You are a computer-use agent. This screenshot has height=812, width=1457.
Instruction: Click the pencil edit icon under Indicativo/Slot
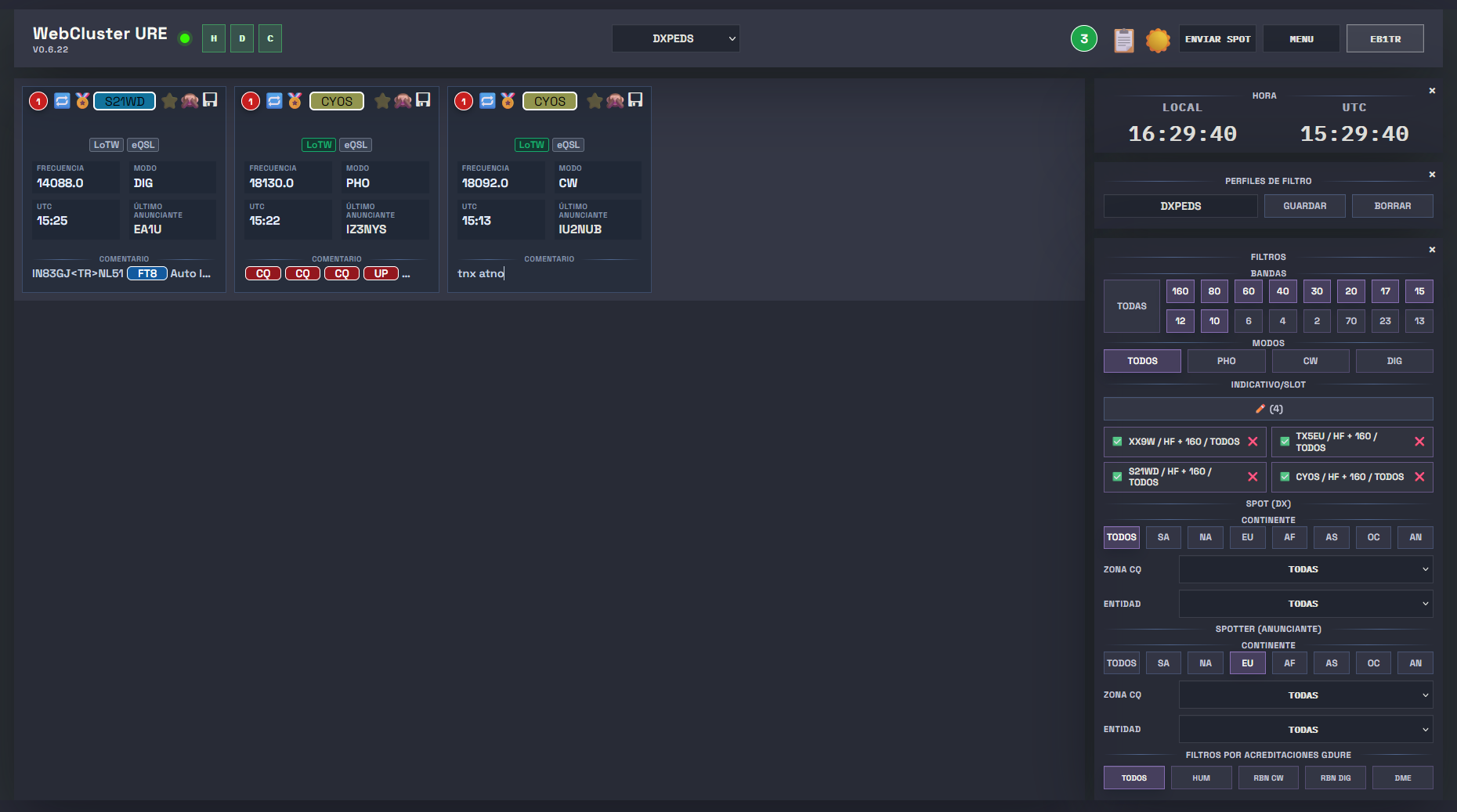click(1260, 409)
